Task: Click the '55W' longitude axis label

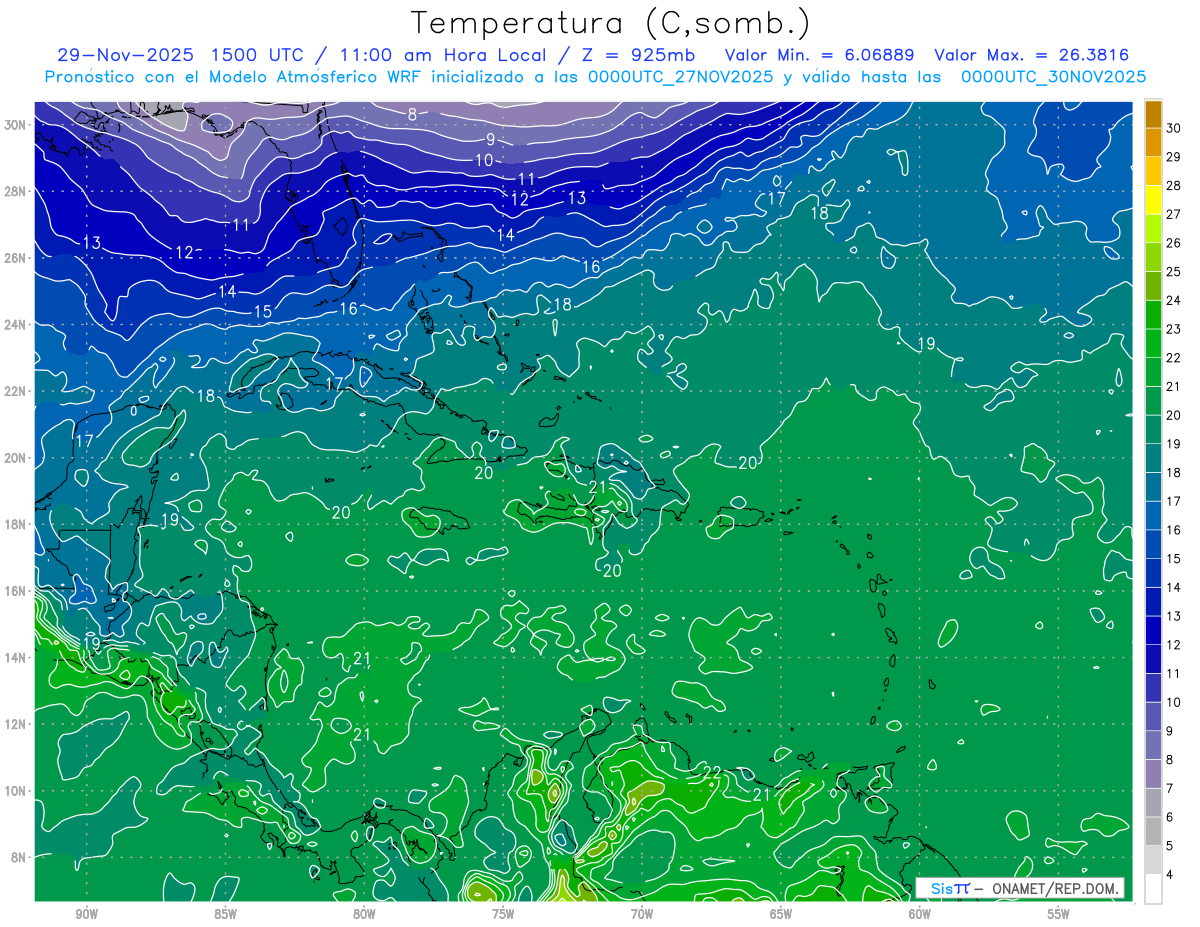Action: point(1059,914)
